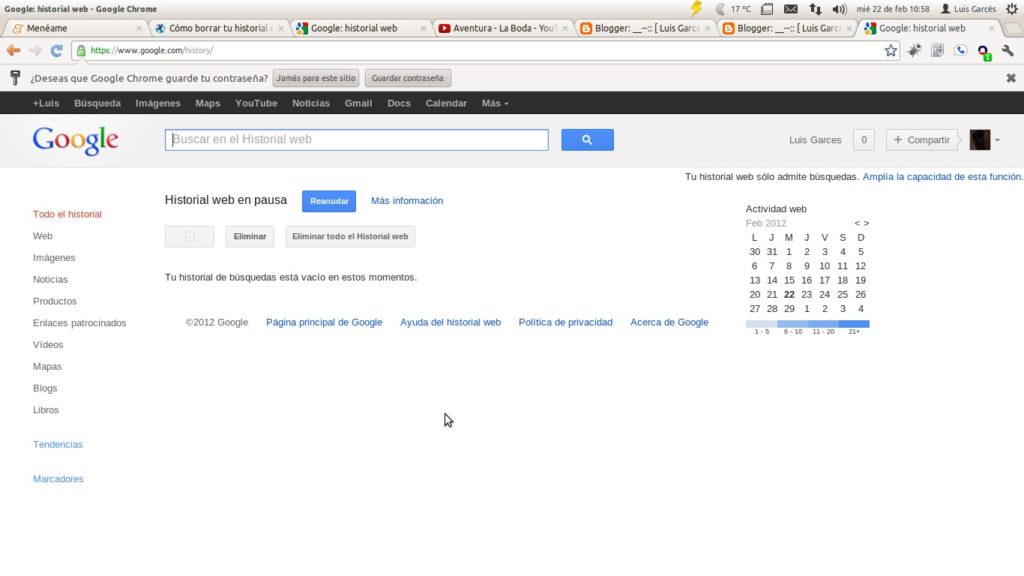Open Ayuda del historial web link
The height and width of the screenshot is (576, 1024).
pyautogui.click(x=451, y=323)
